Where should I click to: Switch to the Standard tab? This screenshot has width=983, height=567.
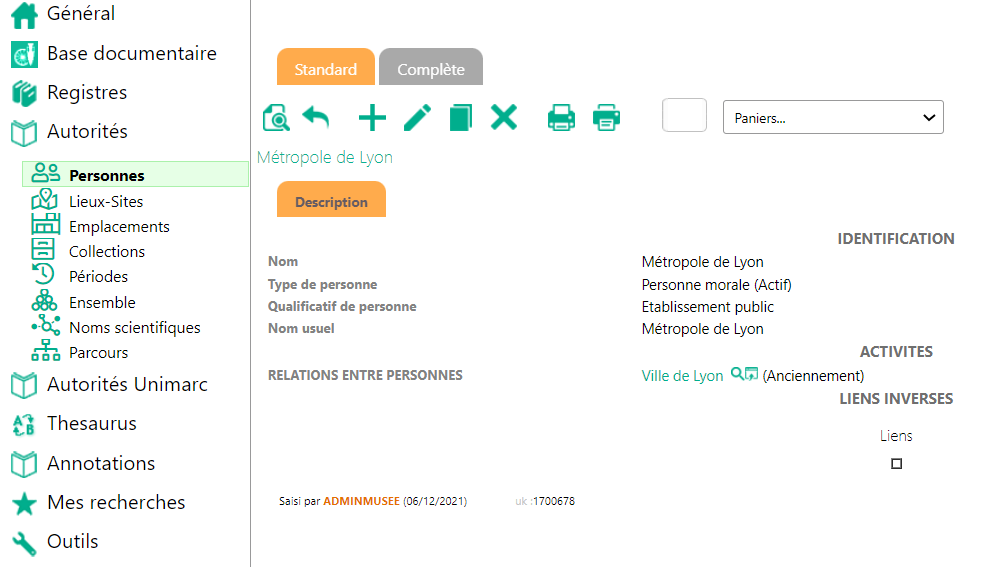pyautogui.click(x=326, y=67)
